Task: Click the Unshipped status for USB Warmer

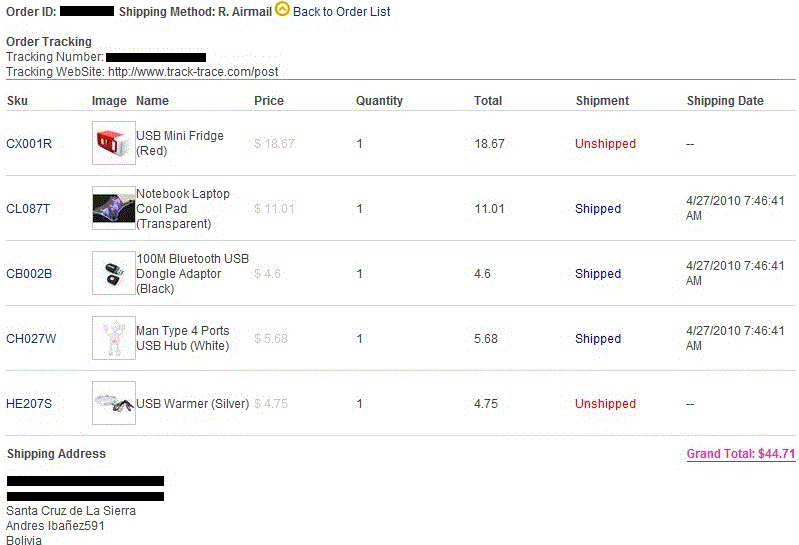Action: [605, 404]
